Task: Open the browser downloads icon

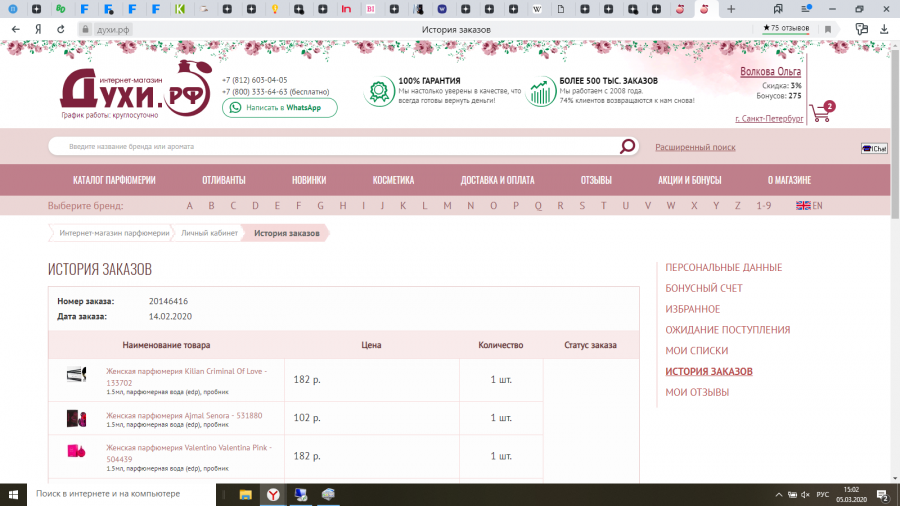Action: pyautogui.click(x=884, y=29)
